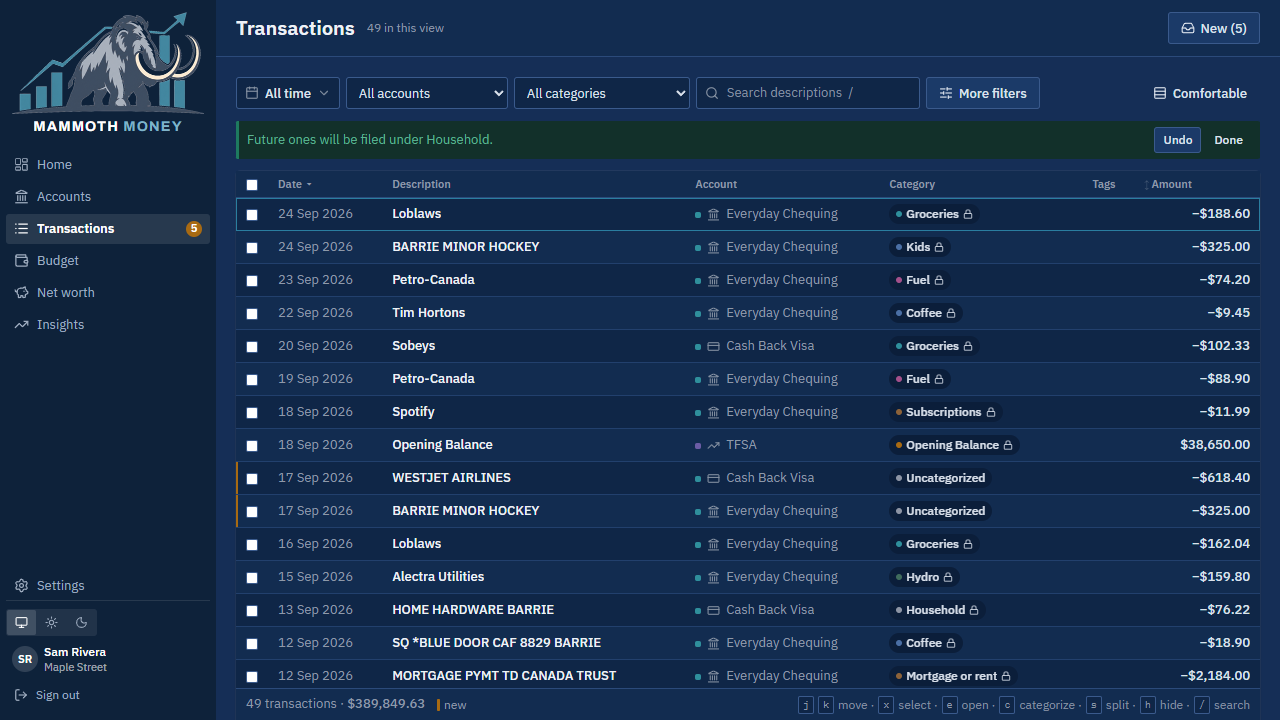Toggle the select-all checkbox in header
This screenshot has width=1280, height=720.
252,185
